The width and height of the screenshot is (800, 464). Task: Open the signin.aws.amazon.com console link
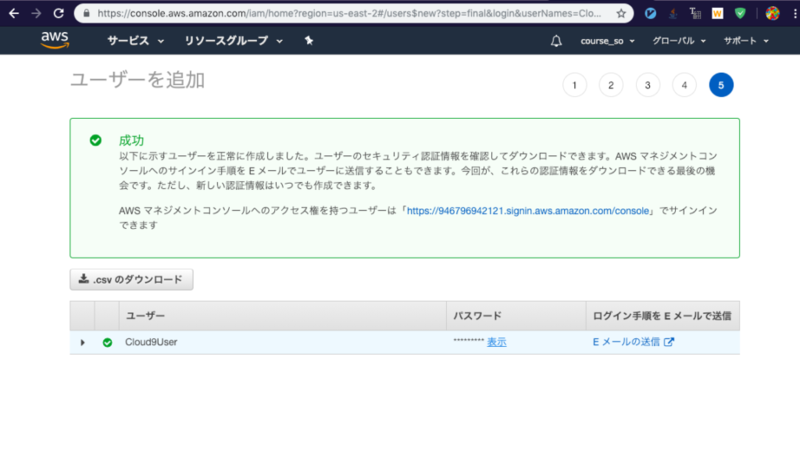[x=528, y=211]
